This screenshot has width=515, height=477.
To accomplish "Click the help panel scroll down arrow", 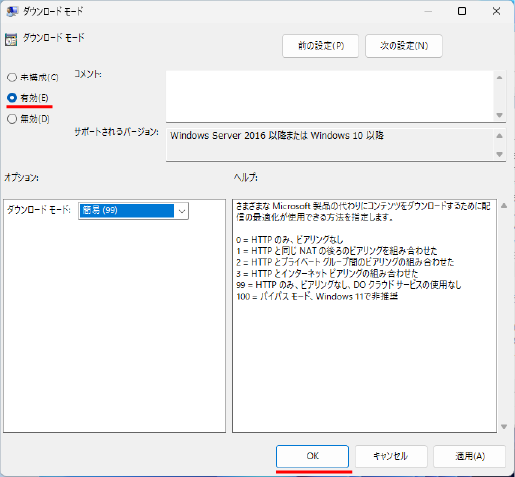I will click(x=504, y=427).
